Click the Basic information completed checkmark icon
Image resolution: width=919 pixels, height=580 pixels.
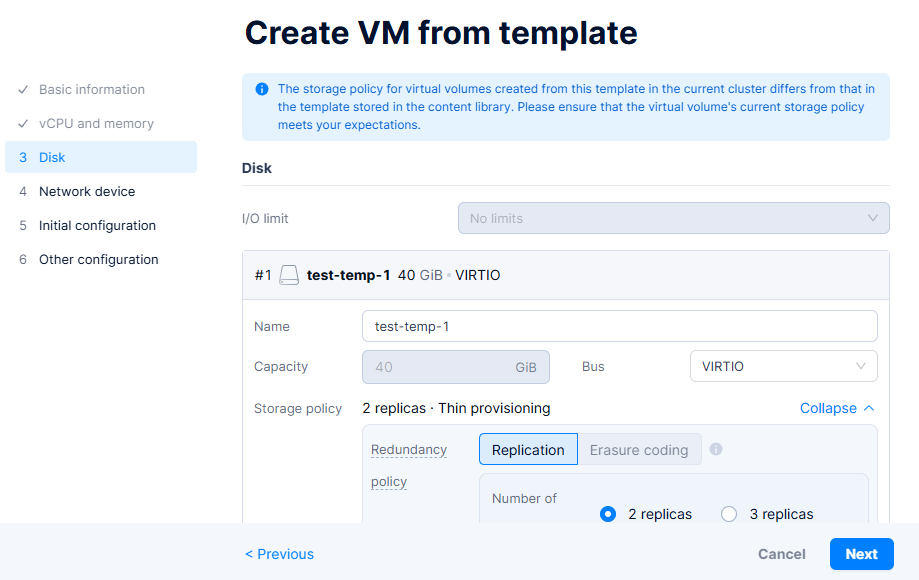point(23,90)
